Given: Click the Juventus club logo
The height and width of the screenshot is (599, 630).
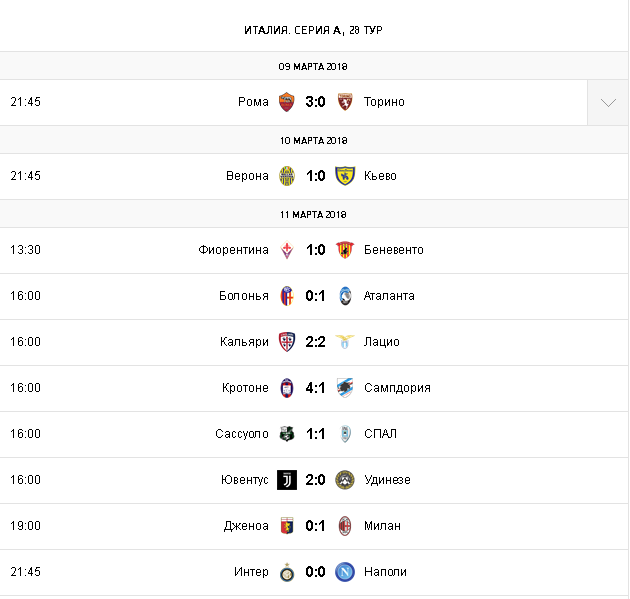Looking at the screenshot, I should tap(287, 480).
